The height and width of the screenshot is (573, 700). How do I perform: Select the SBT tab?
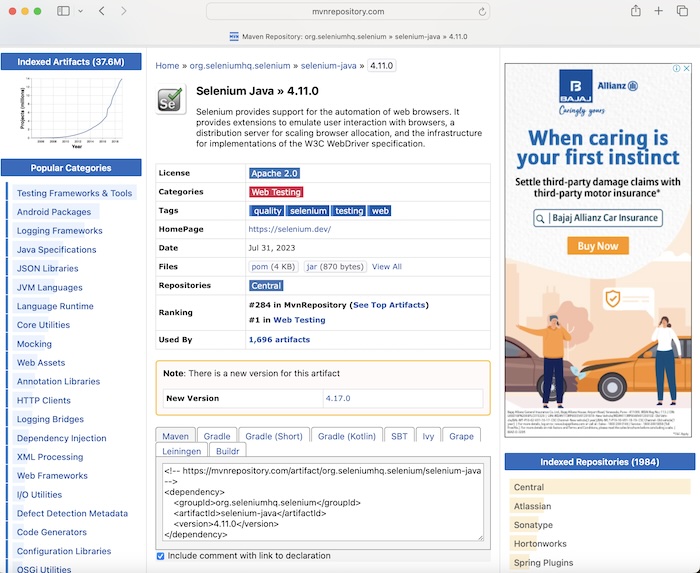tap(399, 436)
